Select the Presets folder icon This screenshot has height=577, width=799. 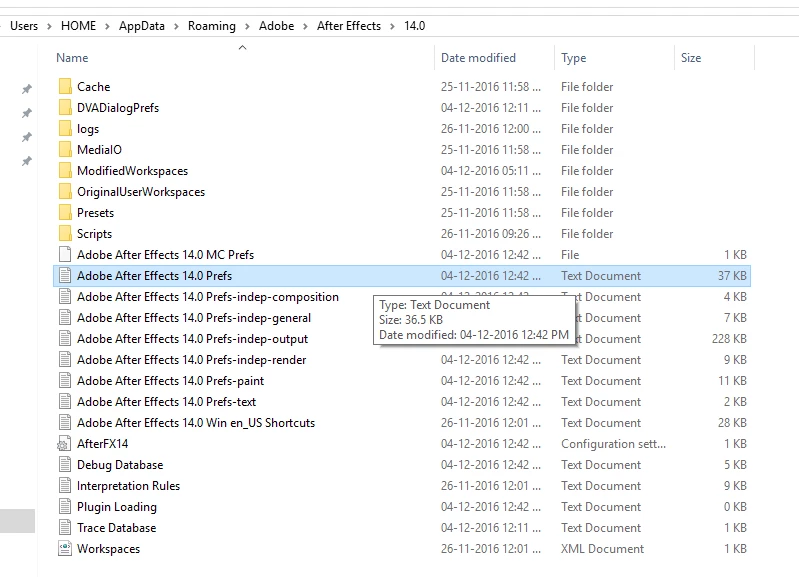tap(65, 213)
